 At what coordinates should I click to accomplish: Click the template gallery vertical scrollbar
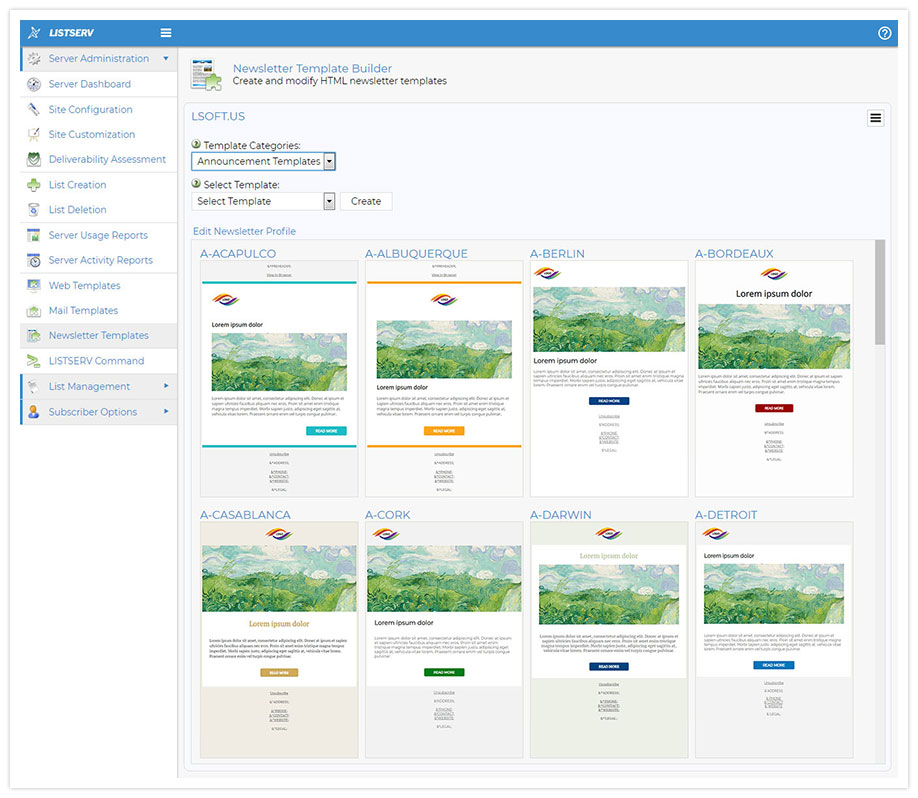tap(880, 292)
